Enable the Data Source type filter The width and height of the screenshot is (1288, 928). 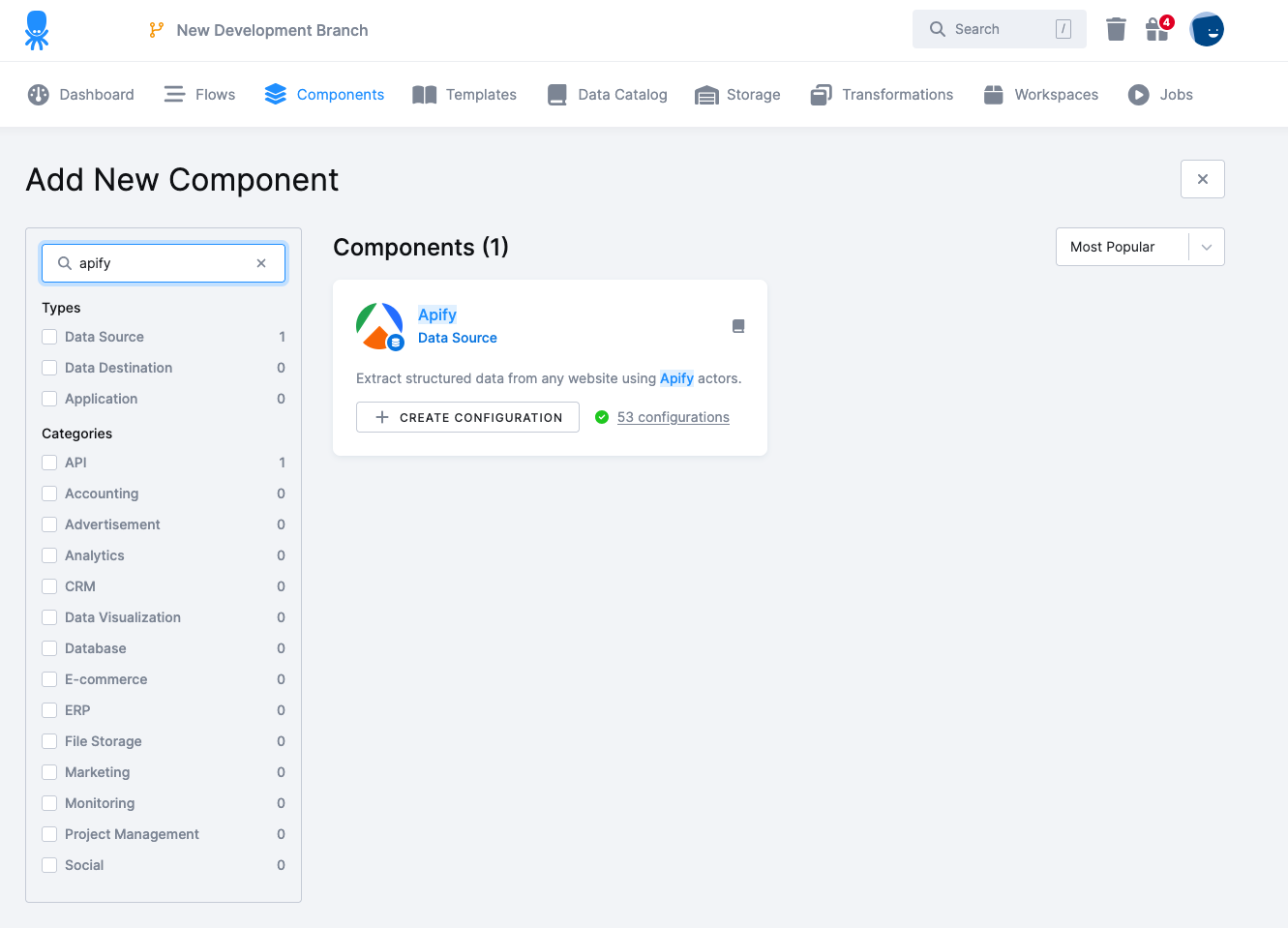pos(49,337)
